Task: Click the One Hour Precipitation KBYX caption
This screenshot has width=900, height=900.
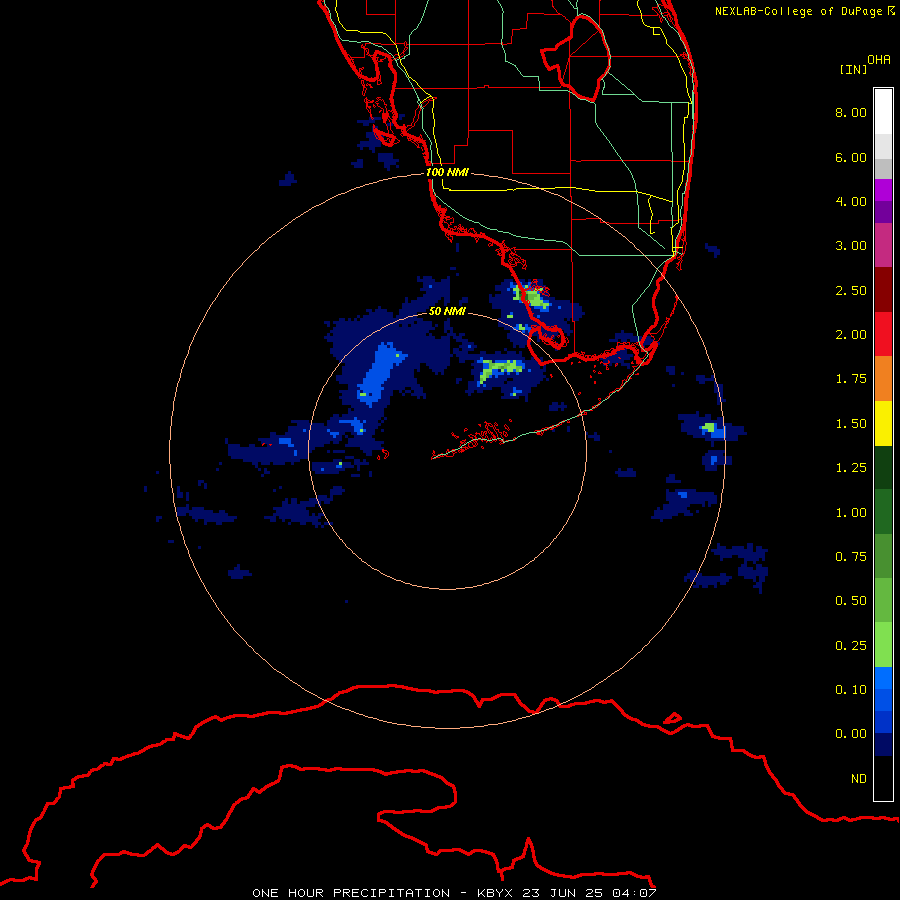Action: (454, 893)
